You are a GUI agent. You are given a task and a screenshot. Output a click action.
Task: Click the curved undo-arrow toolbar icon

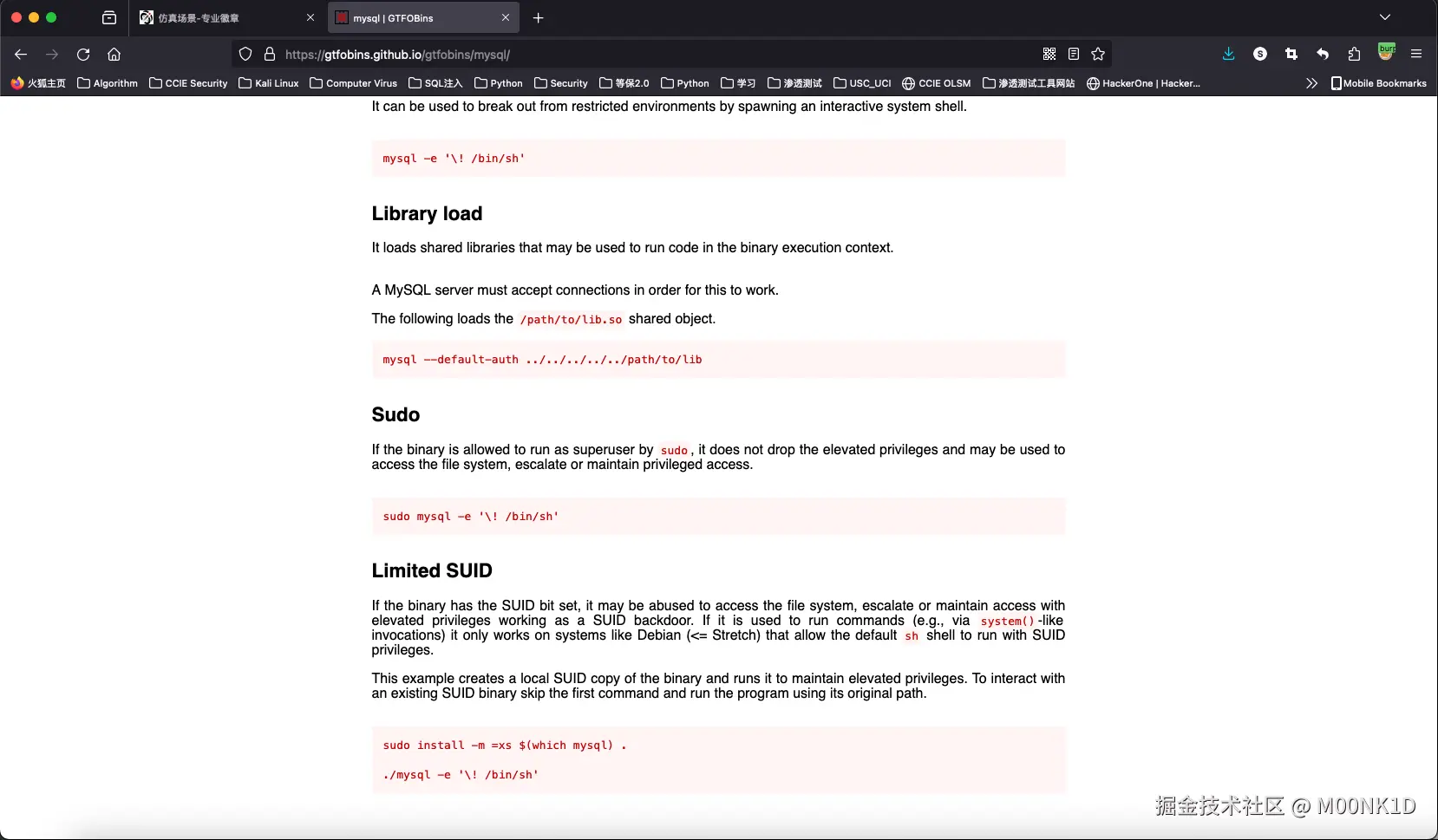tap(1323, 54)
